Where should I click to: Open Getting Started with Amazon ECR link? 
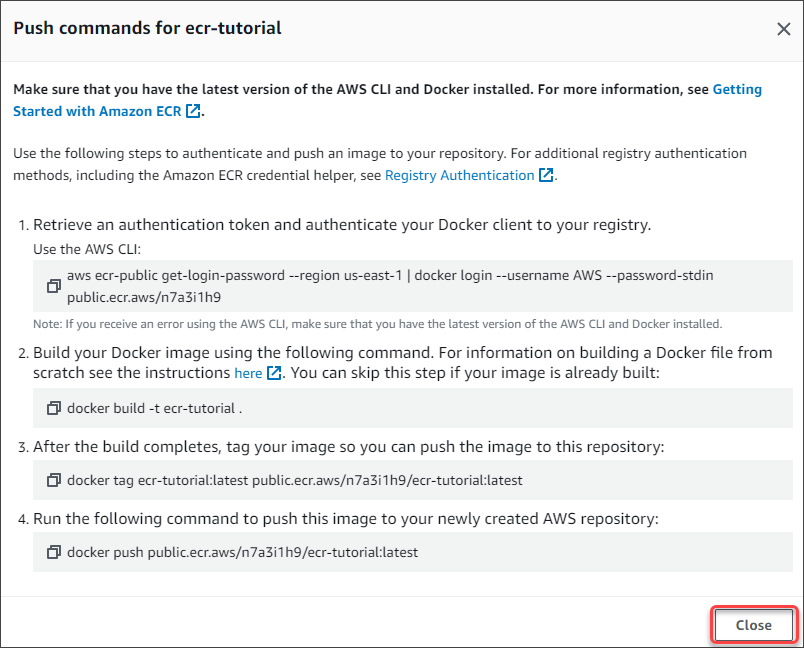coord(387,100)
